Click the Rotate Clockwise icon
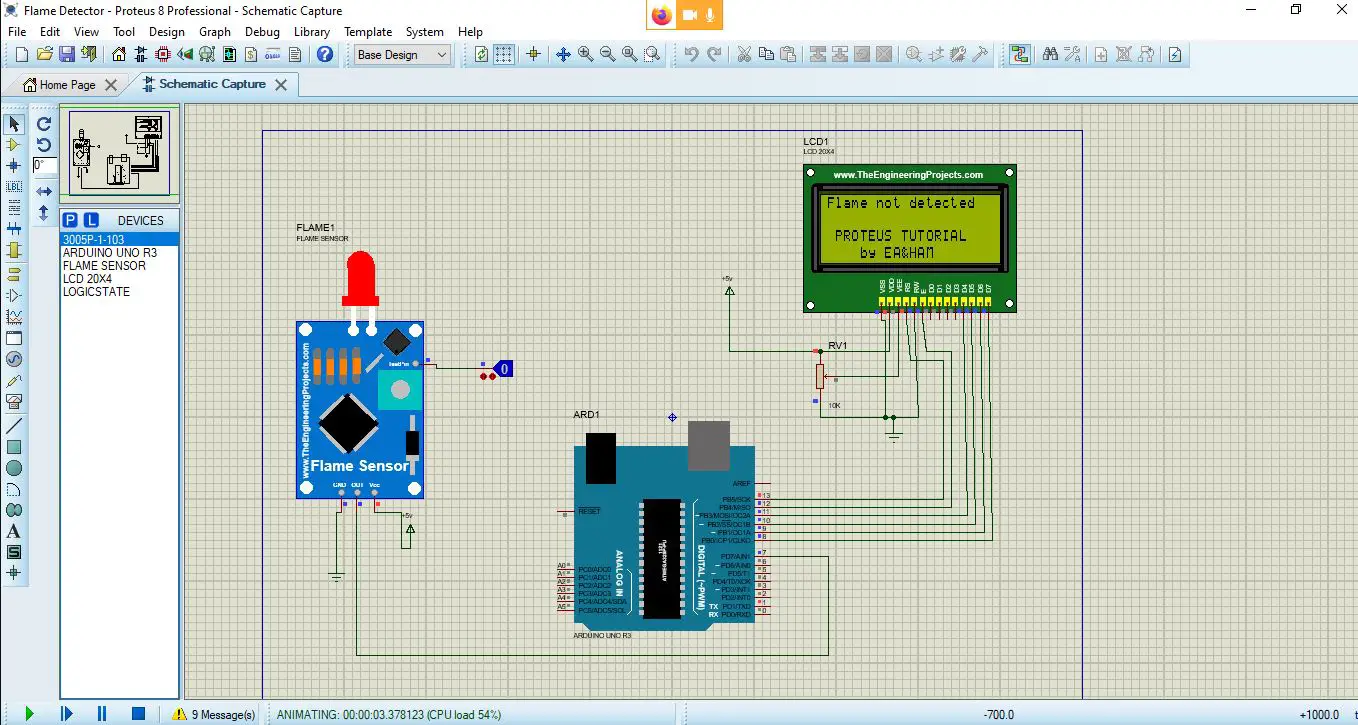The height and width of the screenshot is (725, 1358). pos(44,124)
